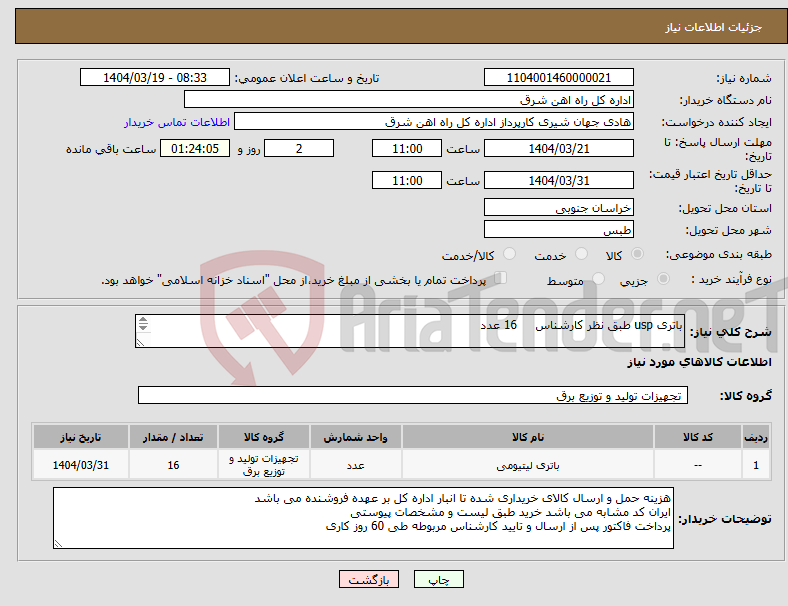Click the quantity cell showing 16
This screenshot has height=606, width=788.
click(x=173, y=465)
